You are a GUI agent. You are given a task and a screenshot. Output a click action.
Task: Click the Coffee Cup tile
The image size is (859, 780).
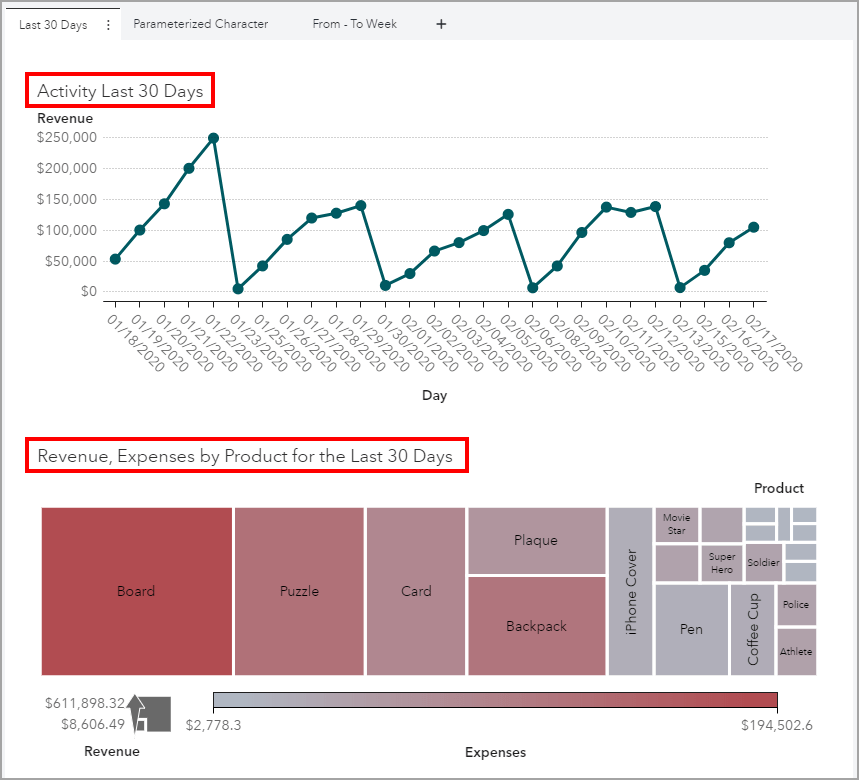pos(753,629)
